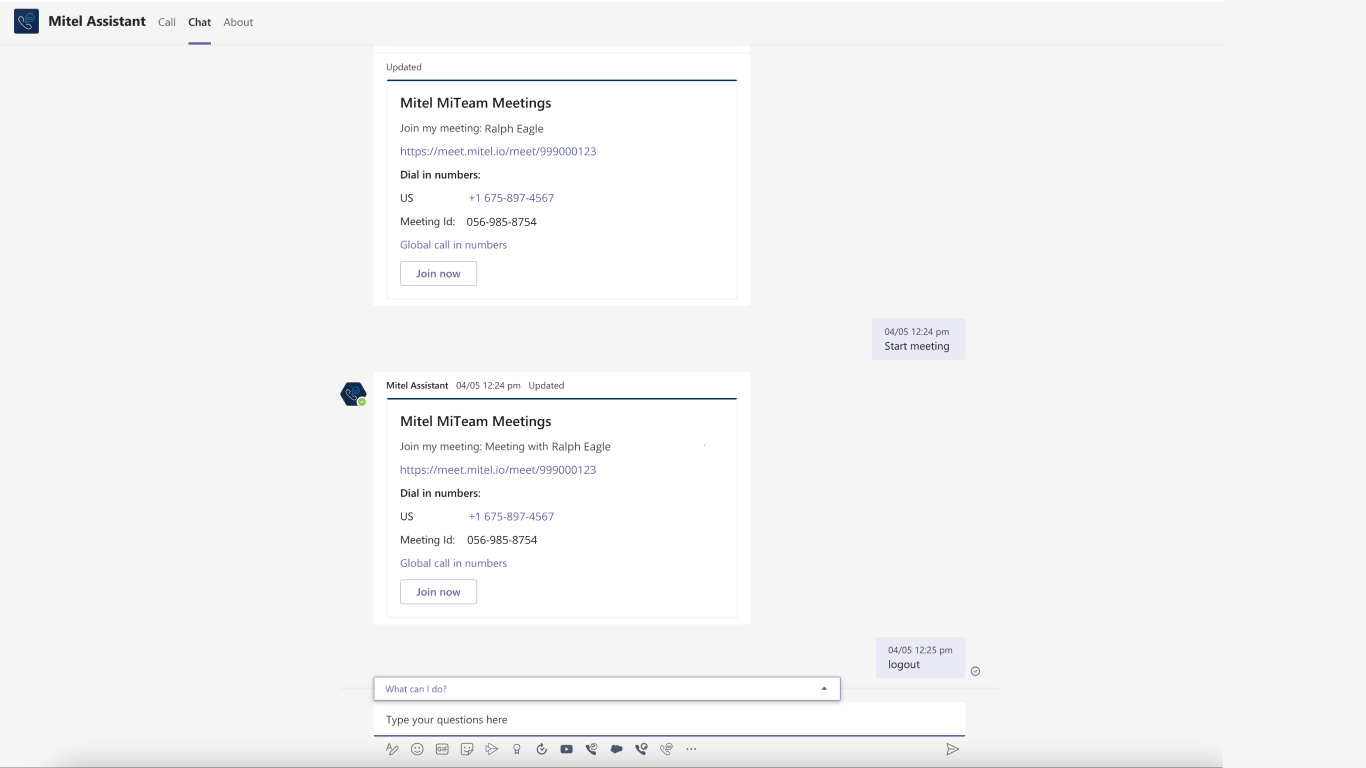Click Mitel MiTeam Meetings title in upper card
This screenshot has width=1366, height=768.
476,103
